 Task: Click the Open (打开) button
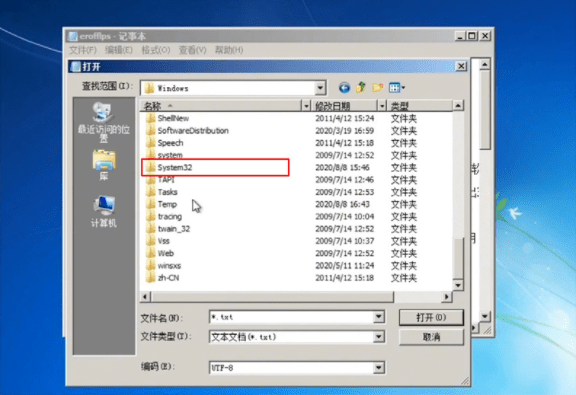[x=431, y=317]
